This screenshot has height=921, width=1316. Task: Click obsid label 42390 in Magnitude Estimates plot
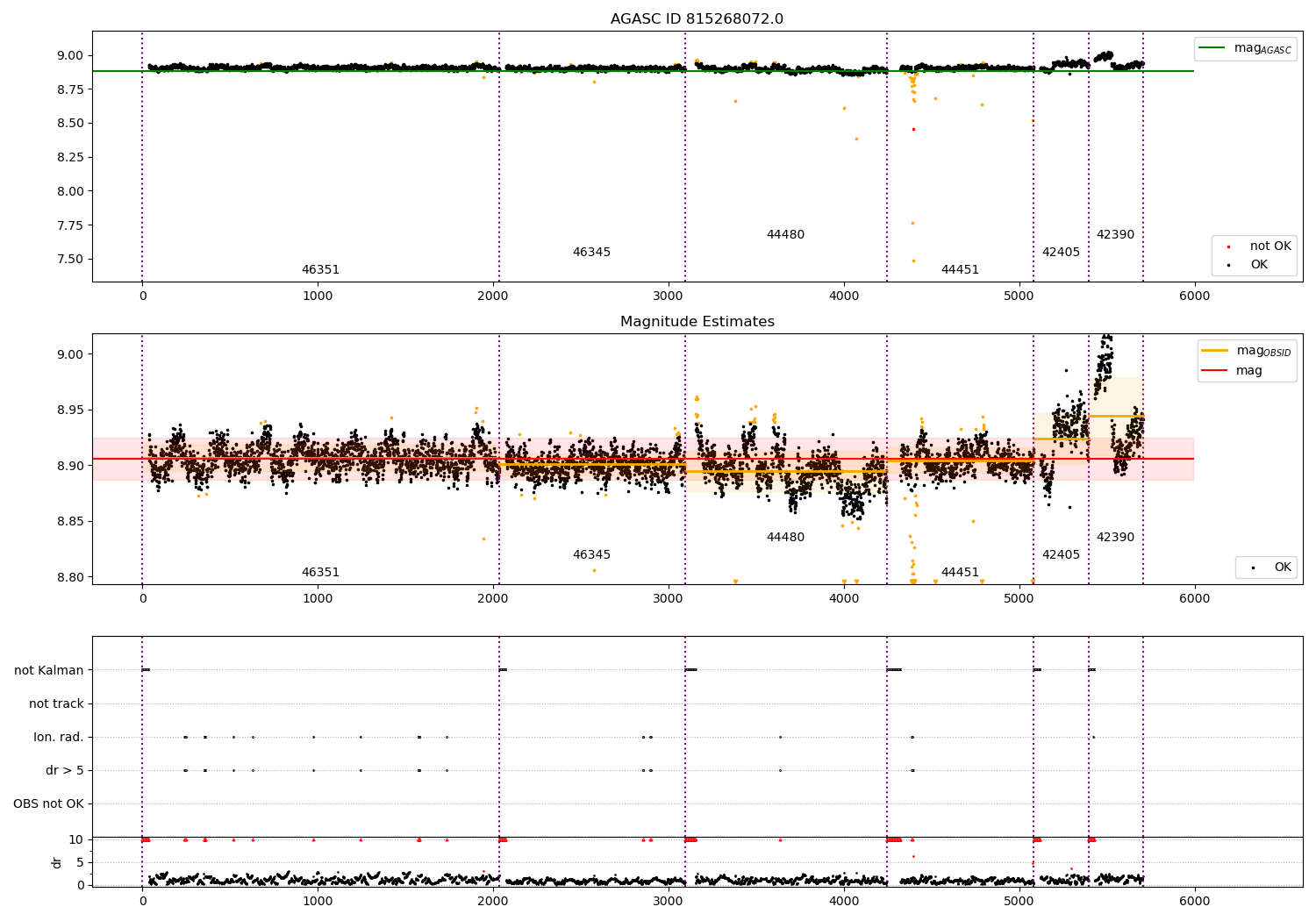pyautogui.click(x=1115, y=538)
